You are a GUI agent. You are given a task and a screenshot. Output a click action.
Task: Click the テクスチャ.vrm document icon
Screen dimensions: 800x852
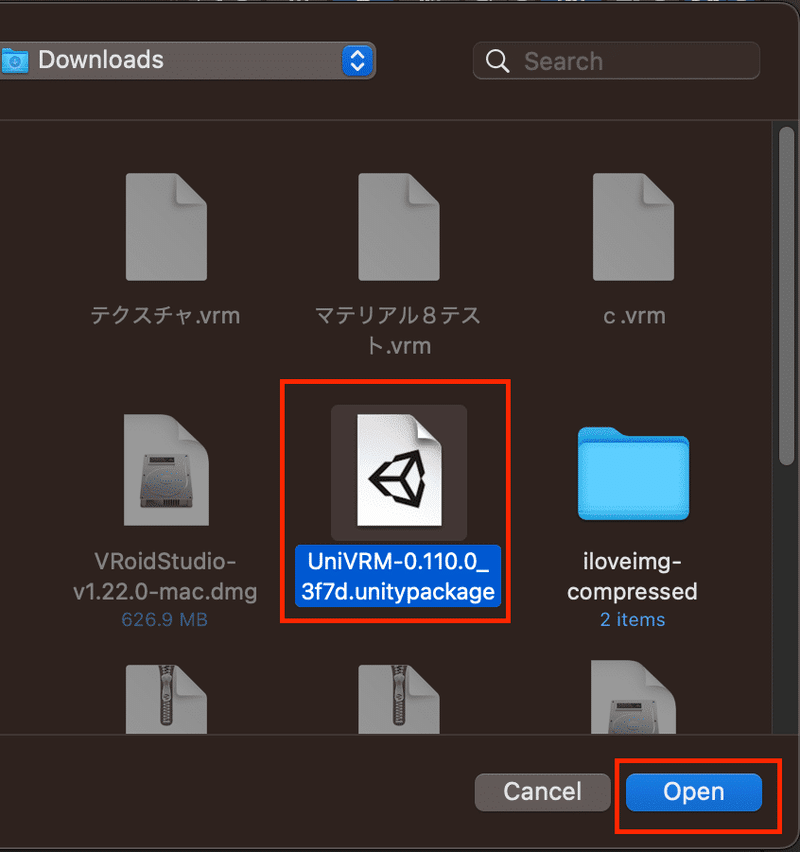(x=166, y=227)
